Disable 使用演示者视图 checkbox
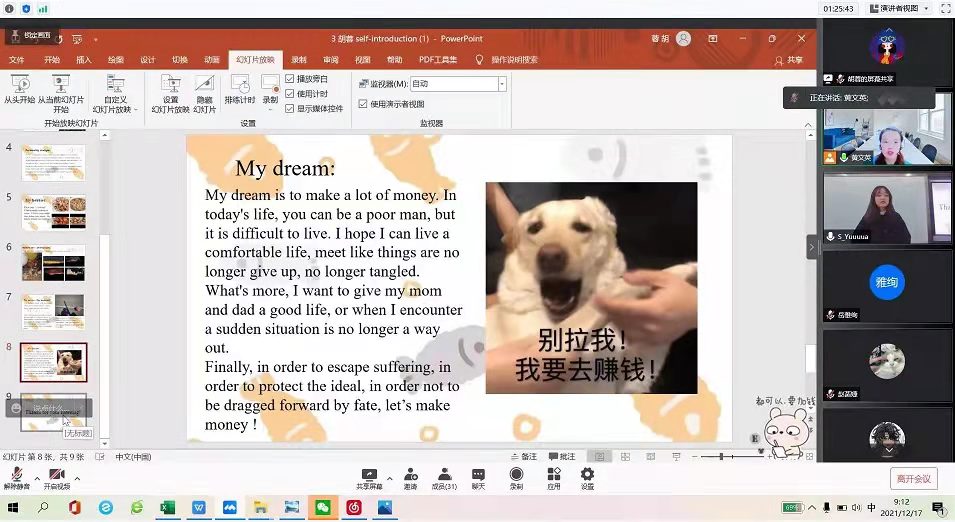 pyautogui.click(x=363, y=103)
